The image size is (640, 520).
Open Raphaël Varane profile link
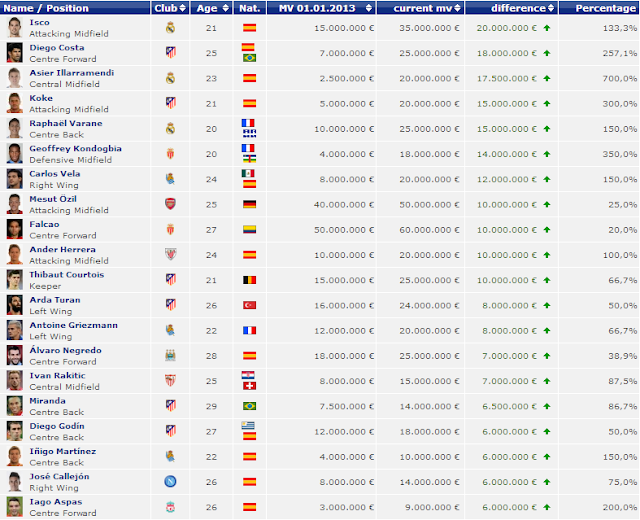66,124
